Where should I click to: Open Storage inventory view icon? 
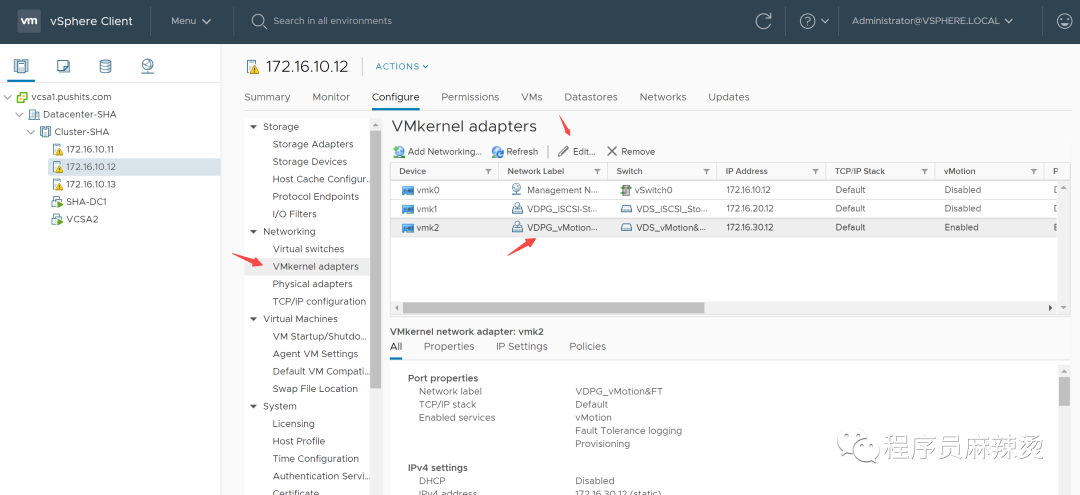tap(105, 66)
